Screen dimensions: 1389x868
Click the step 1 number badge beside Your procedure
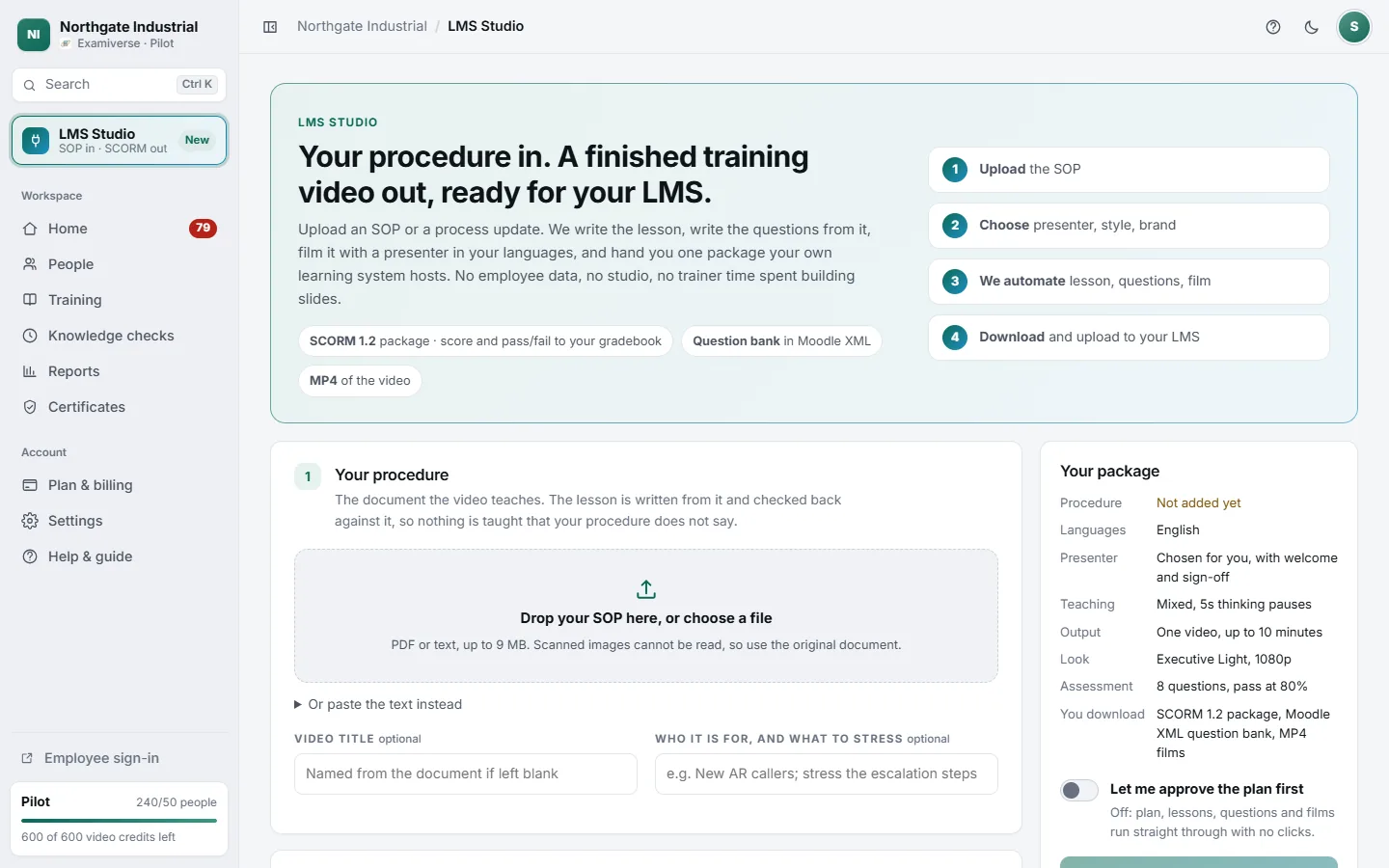pyautogui.click(x=308, y=476)
